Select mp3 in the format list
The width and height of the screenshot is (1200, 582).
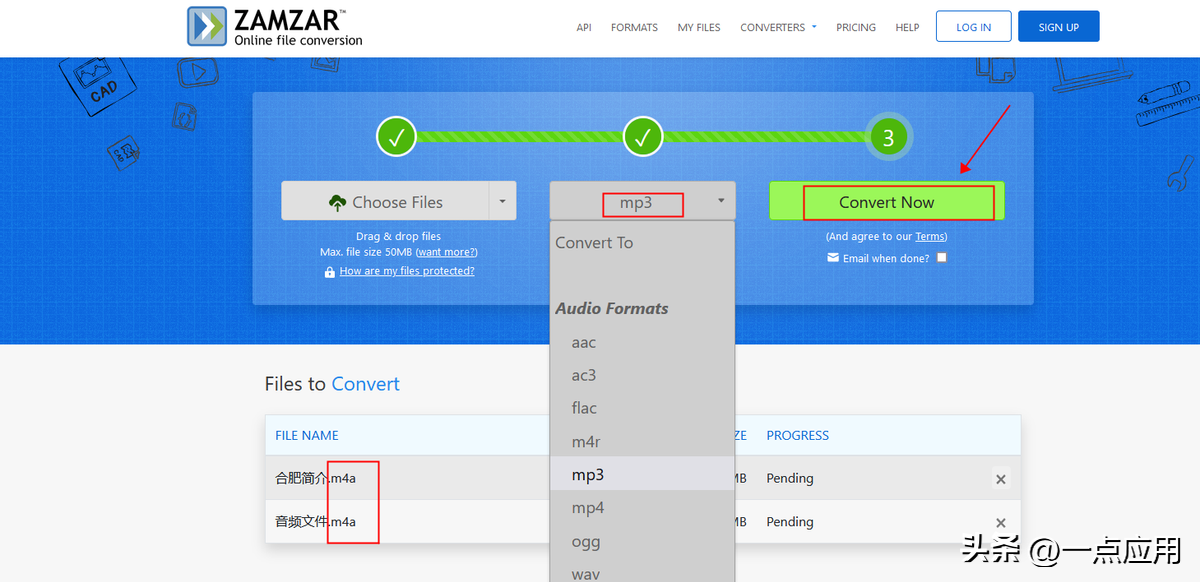pyautogui.click(x=642, y=474)
